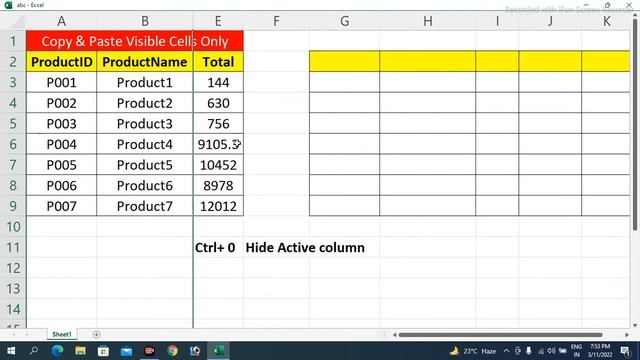
Task: Select cell containing Product7
Action: tap(144, 206)
